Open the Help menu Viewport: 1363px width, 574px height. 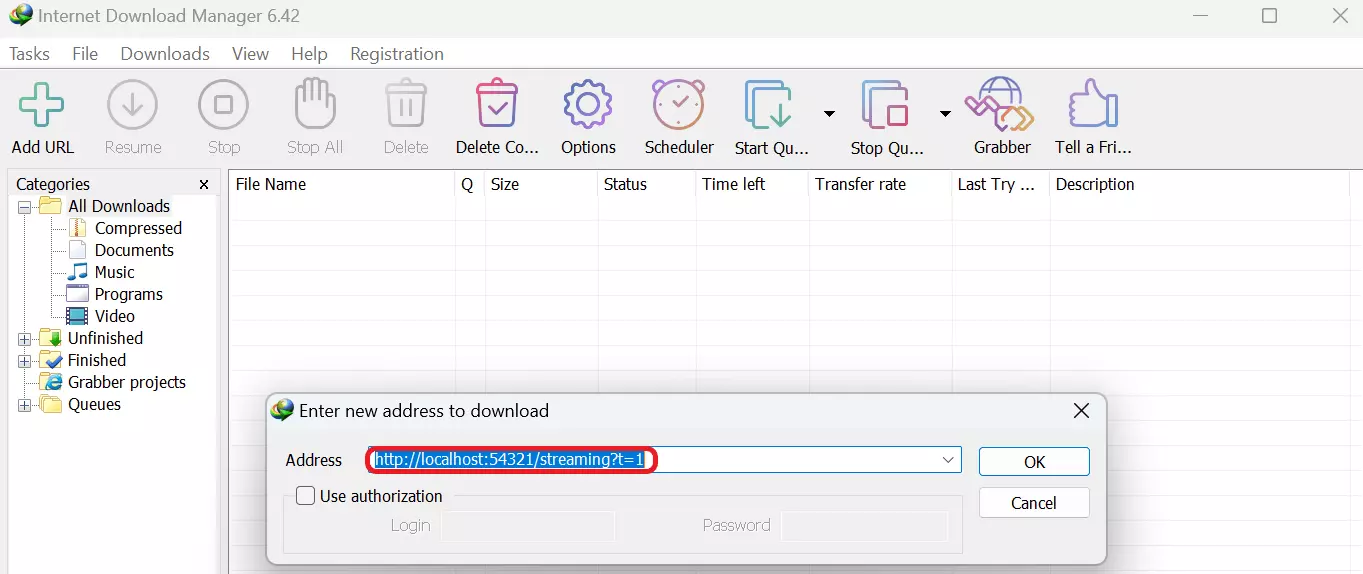coord(309,54)
